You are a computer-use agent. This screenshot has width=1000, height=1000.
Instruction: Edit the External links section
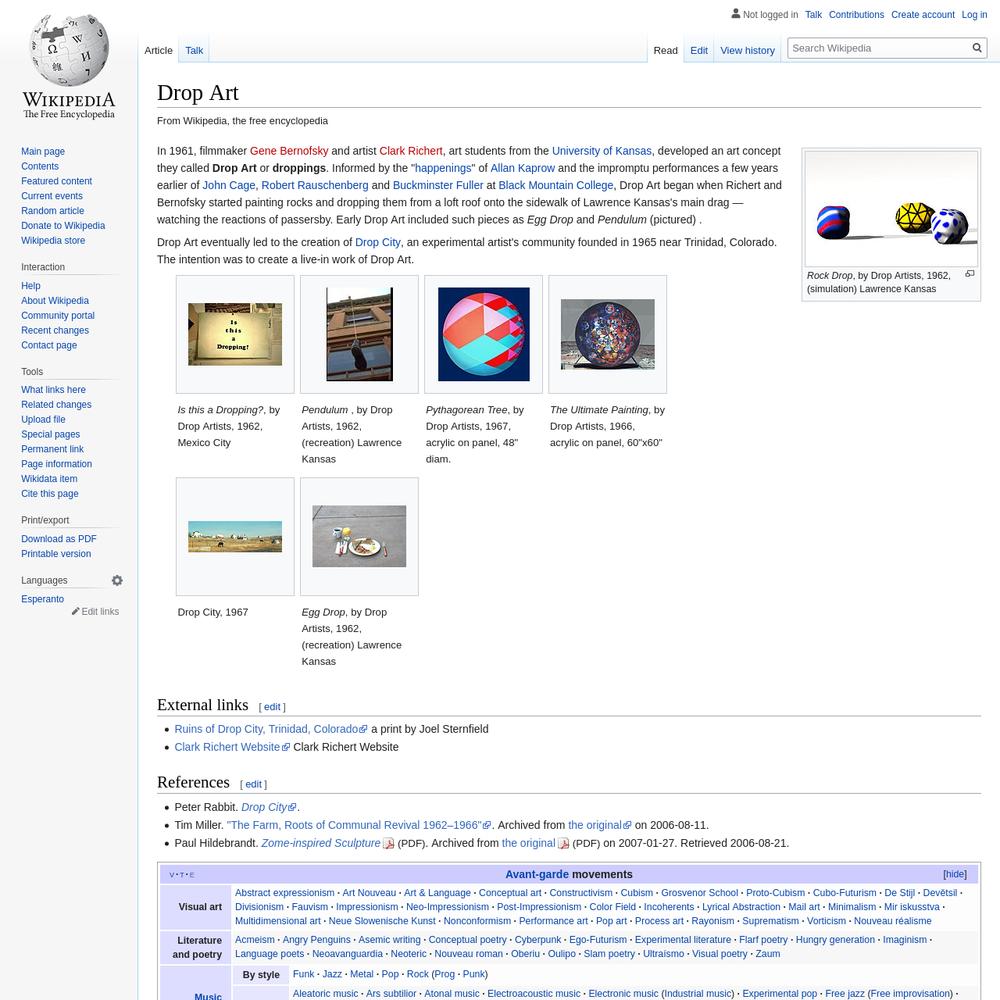click(x=272, y=707)
